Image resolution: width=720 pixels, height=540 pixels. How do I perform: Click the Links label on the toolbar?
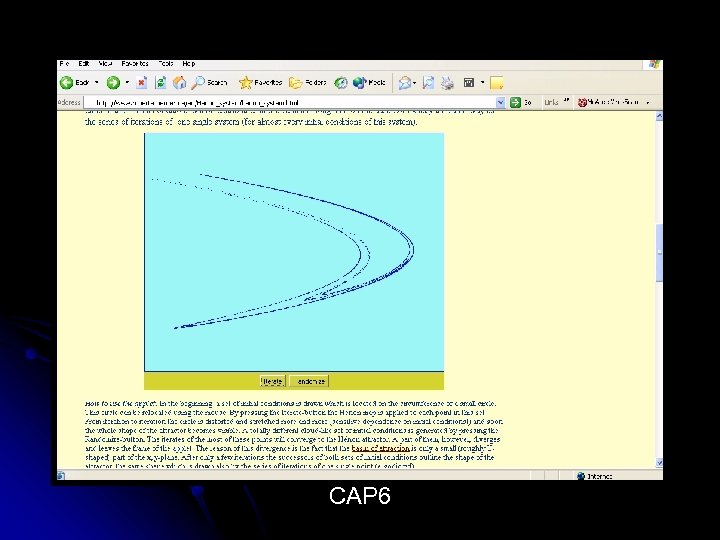click(x=551, y=102)
